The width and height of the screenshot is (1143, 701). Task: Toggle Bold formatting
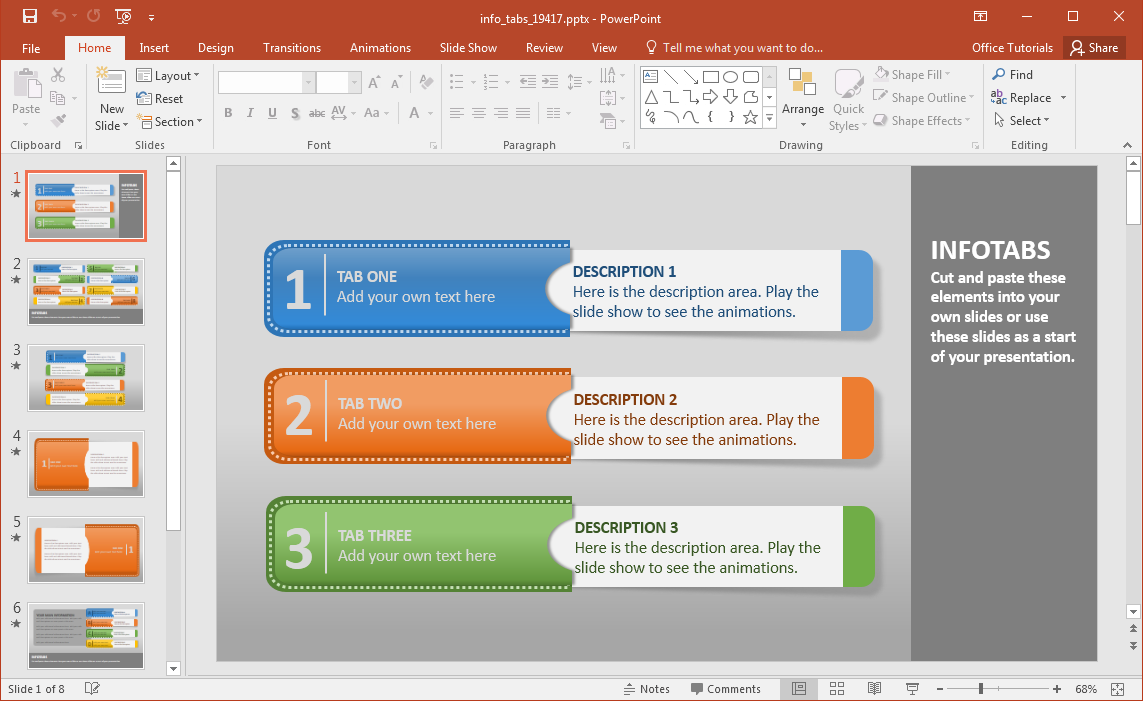point(228,113)
